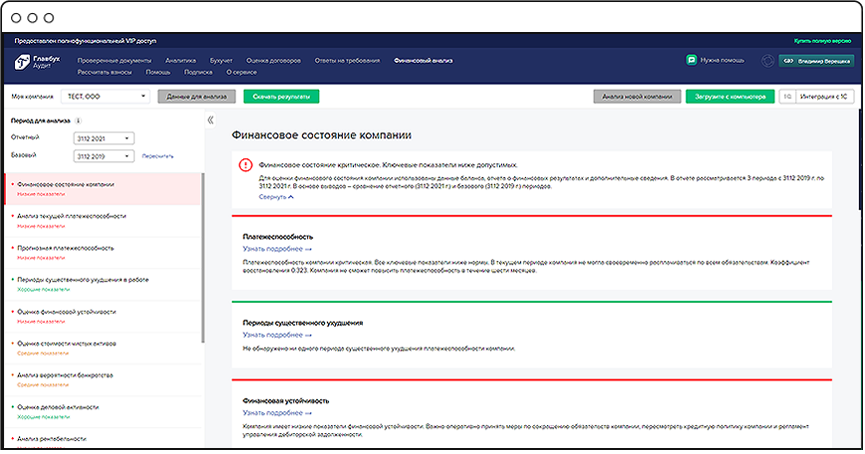Collapse summary via Свернуть link
The image size is (865, 454).
tap(276, 198)
